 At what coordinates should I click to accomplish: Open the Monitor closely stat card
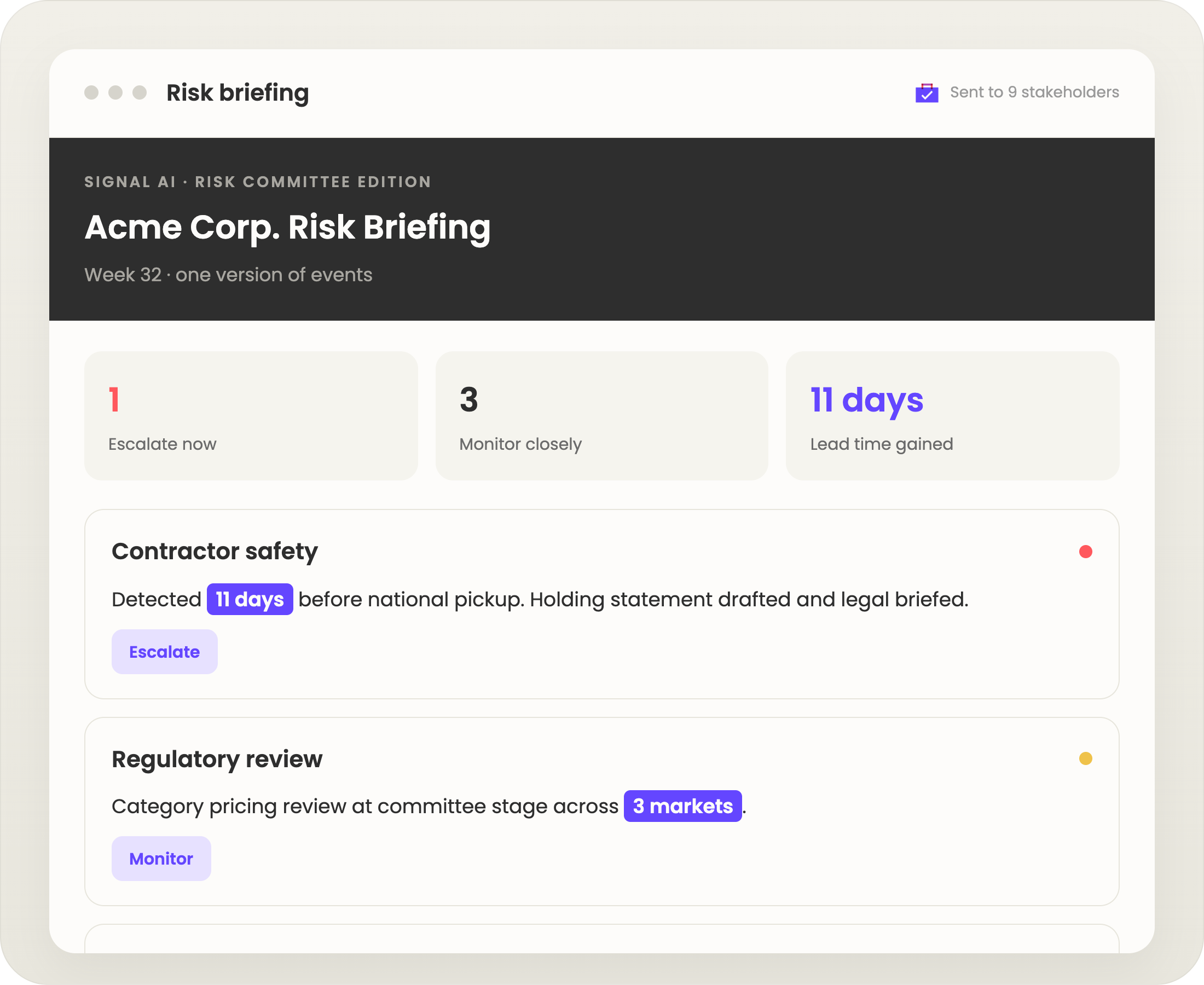click(601, 416)
